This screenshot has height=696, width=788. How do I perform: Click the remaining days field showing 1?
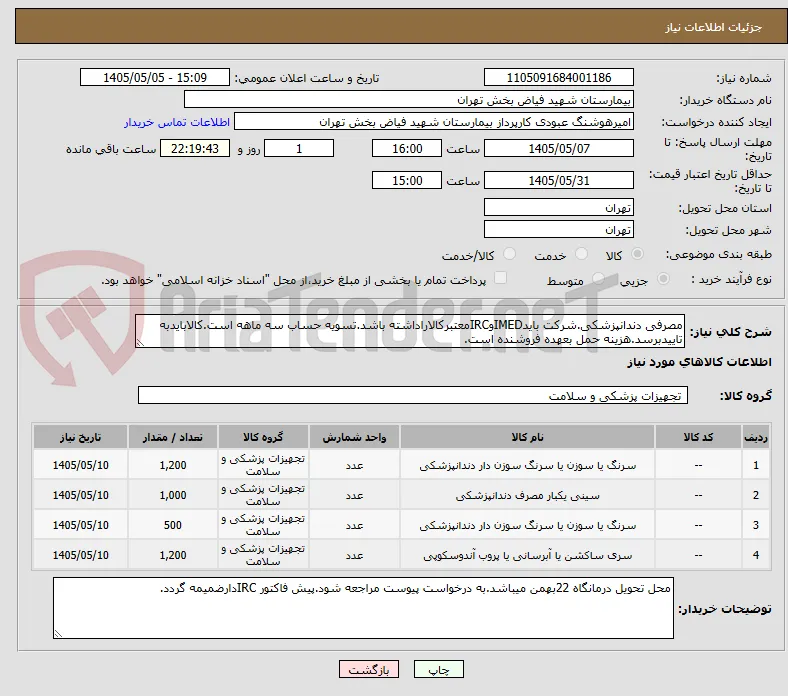point(299,148)
